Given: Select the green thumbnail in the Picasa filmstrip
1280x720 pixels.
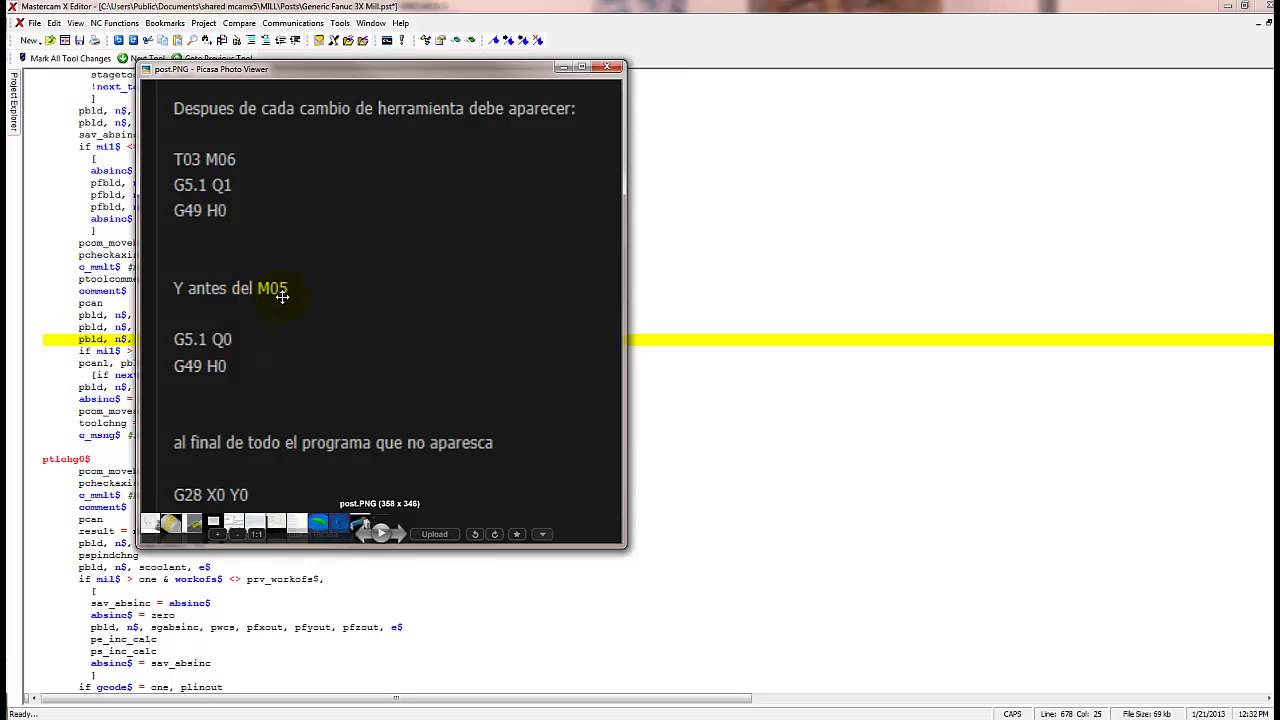Looking at the screenshot, I should tap(318, 523).
